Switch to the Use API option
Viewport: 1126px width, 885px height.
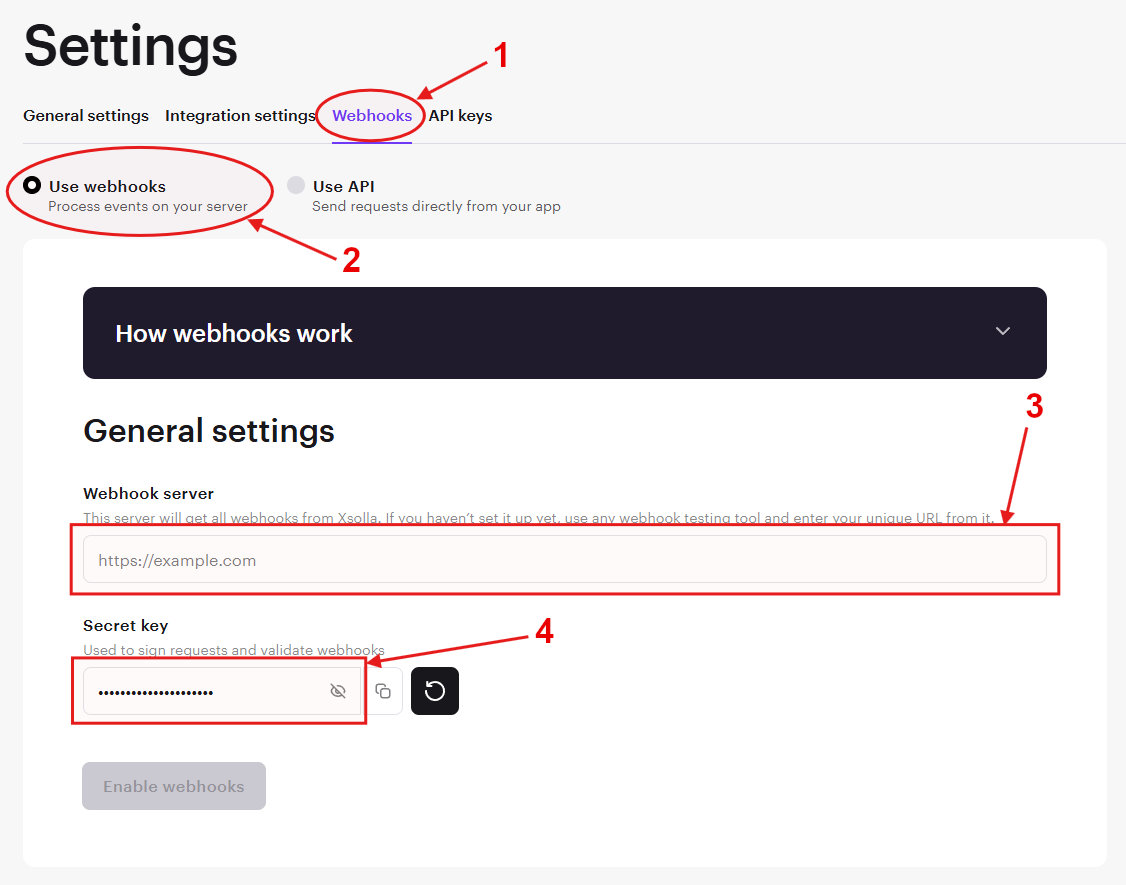296,186
